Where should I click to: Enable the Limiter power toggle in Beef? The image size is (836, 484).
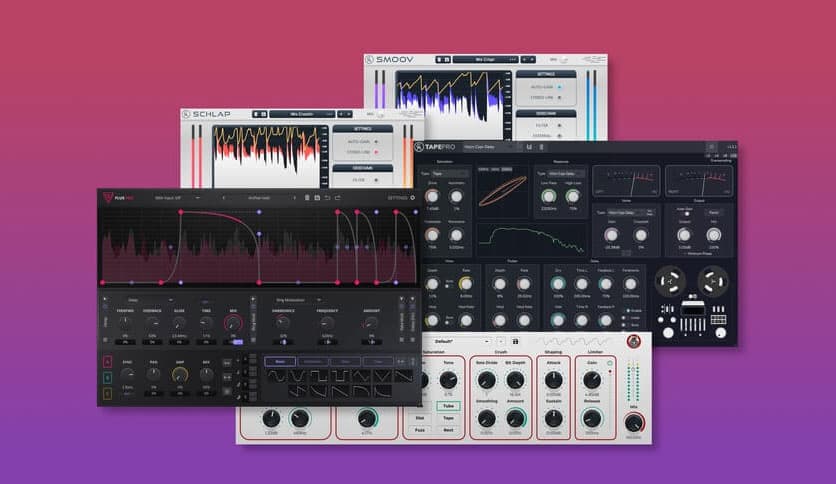(610, 363)
